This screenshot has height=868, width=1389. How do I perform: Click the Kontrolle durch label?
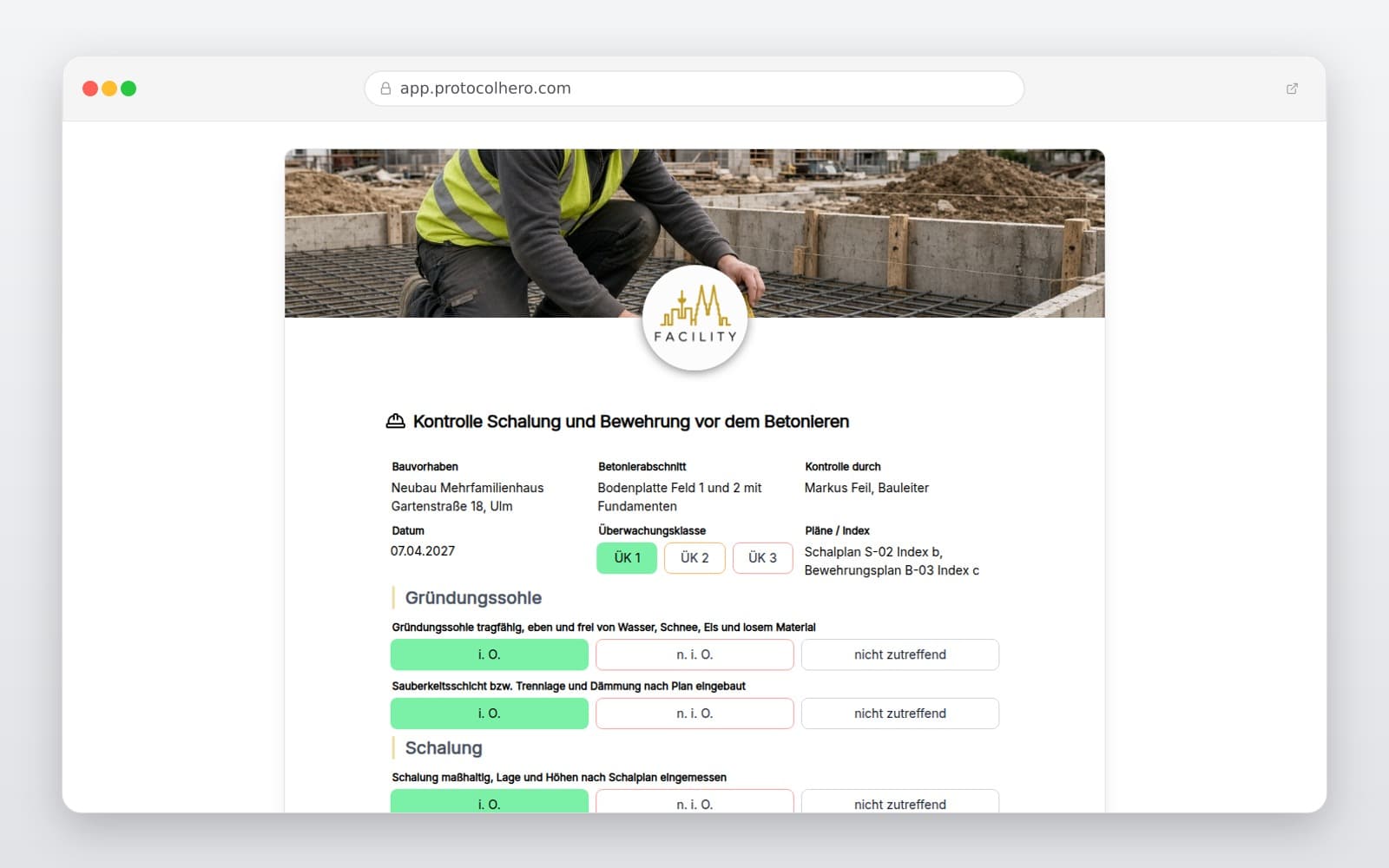tap(843, 467)
